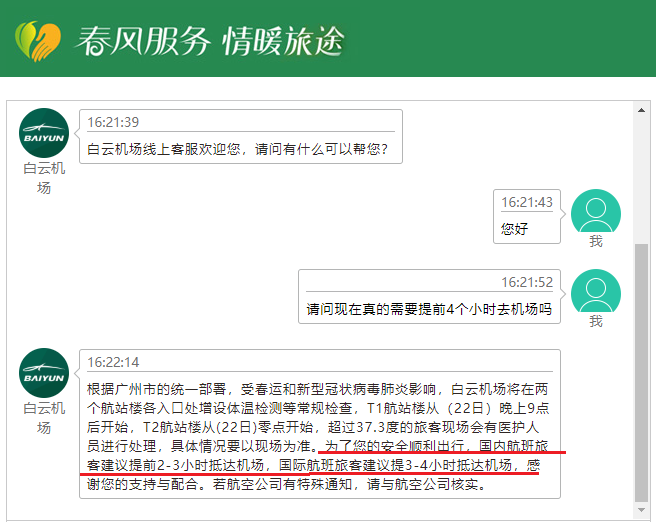Click the last line 谢您的支持与配合
The width and height of the screenshot is (656, 522).
[x=287, y=484]
